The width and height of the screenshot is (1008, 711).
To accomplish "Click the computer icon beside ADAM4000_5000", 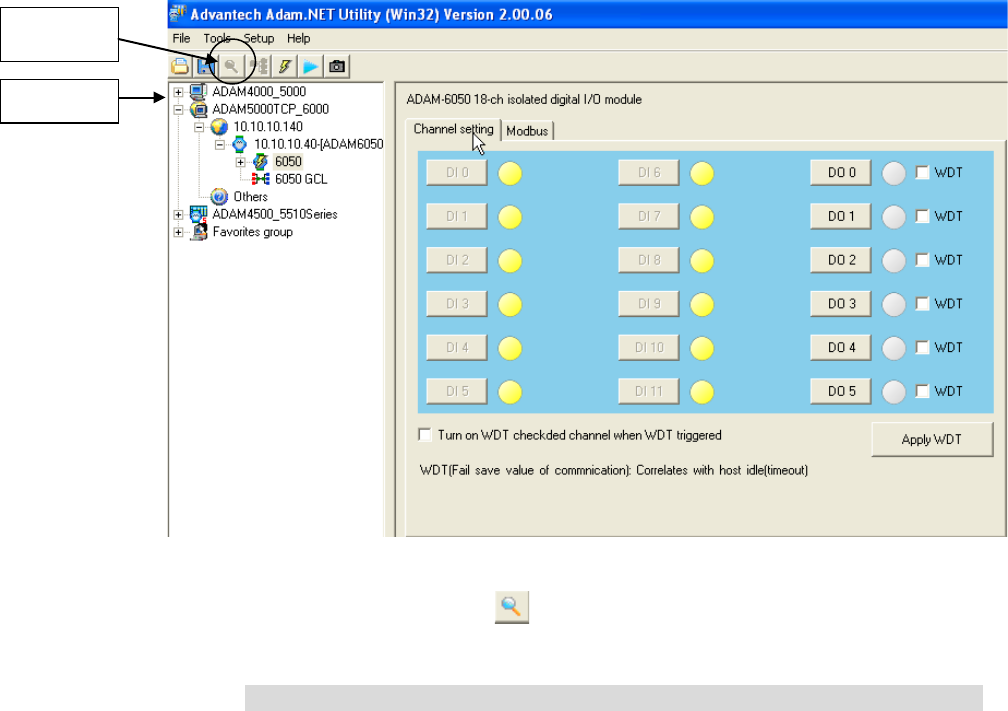I will click(x=199, y=92).
